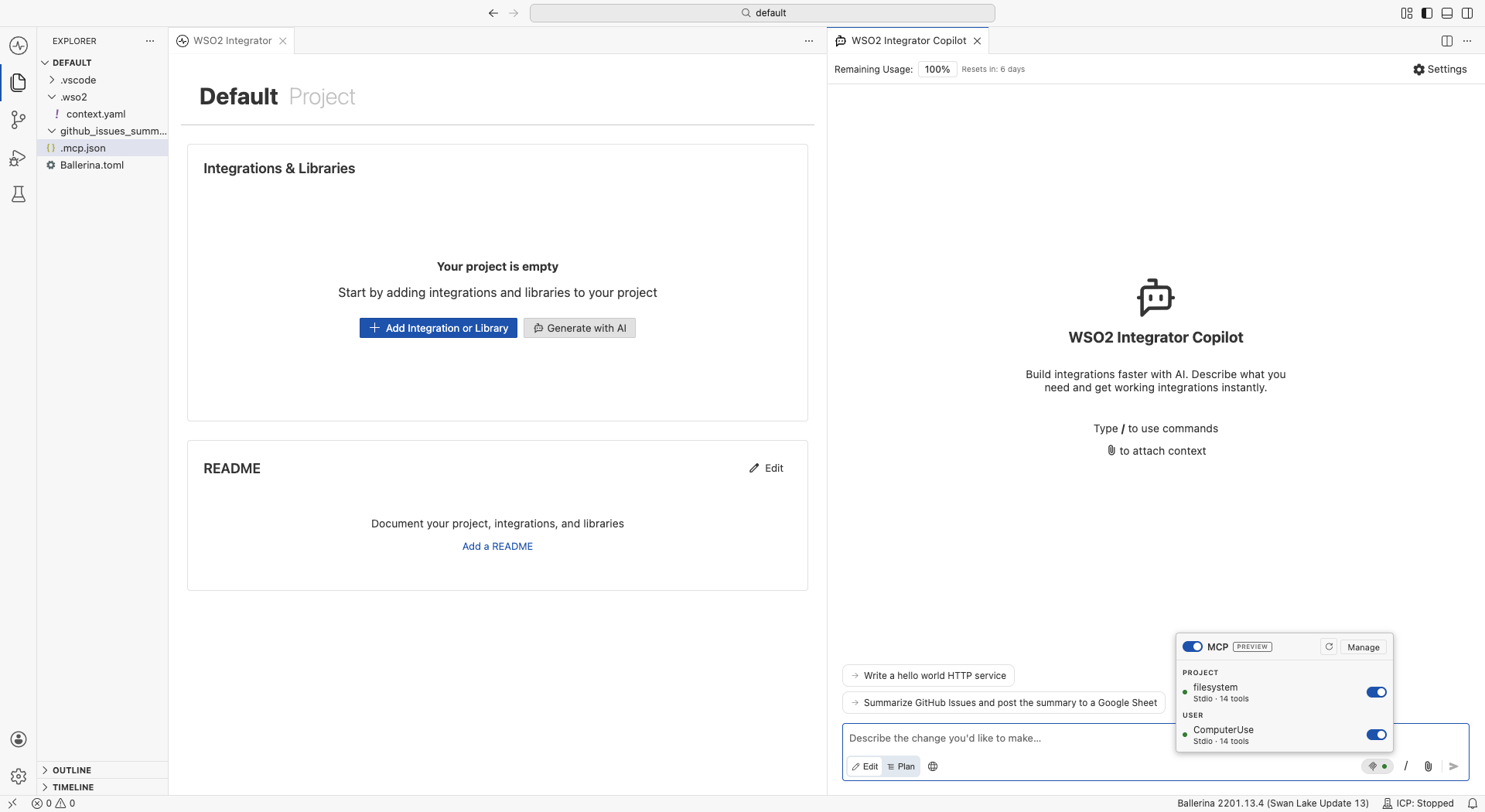The height and width of the screenshot is (812, 1485).
Task: Click the MCP servers status icon
Action: coord(1377,766)
